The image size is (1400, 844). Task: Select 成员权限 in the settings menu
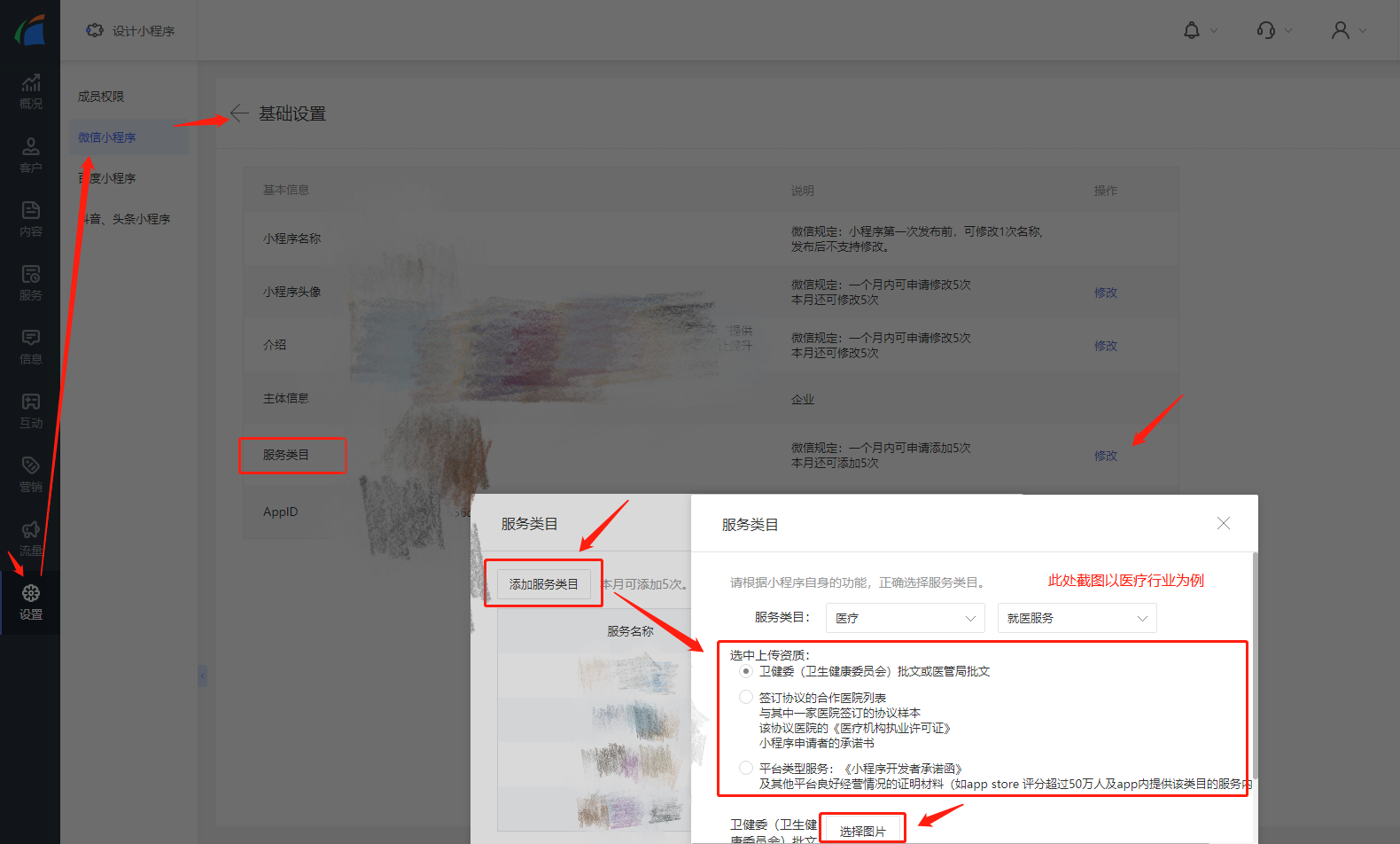click(x=101, y=97)
